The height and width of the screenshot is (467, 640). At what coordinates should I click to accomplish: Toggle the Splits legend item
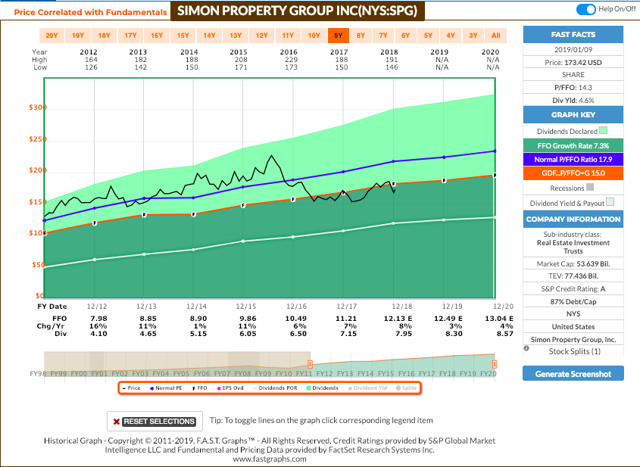tap(407, 388)
